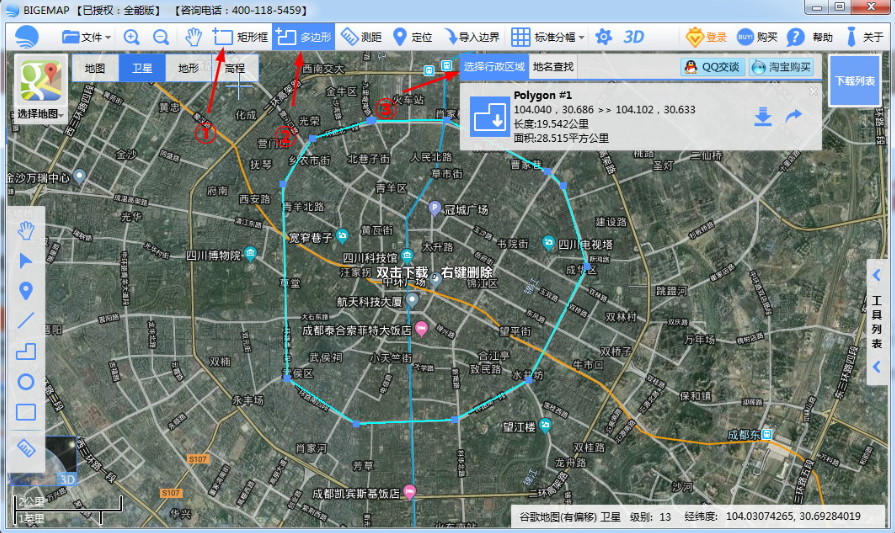Select the marker pin tool in left sidebar

pos(26,291)
